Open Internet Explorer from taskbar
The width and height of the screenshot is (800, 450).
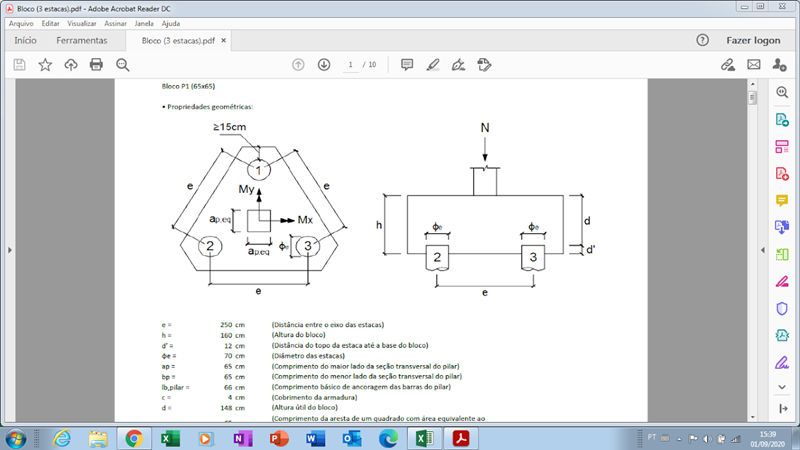pos(62,439)
